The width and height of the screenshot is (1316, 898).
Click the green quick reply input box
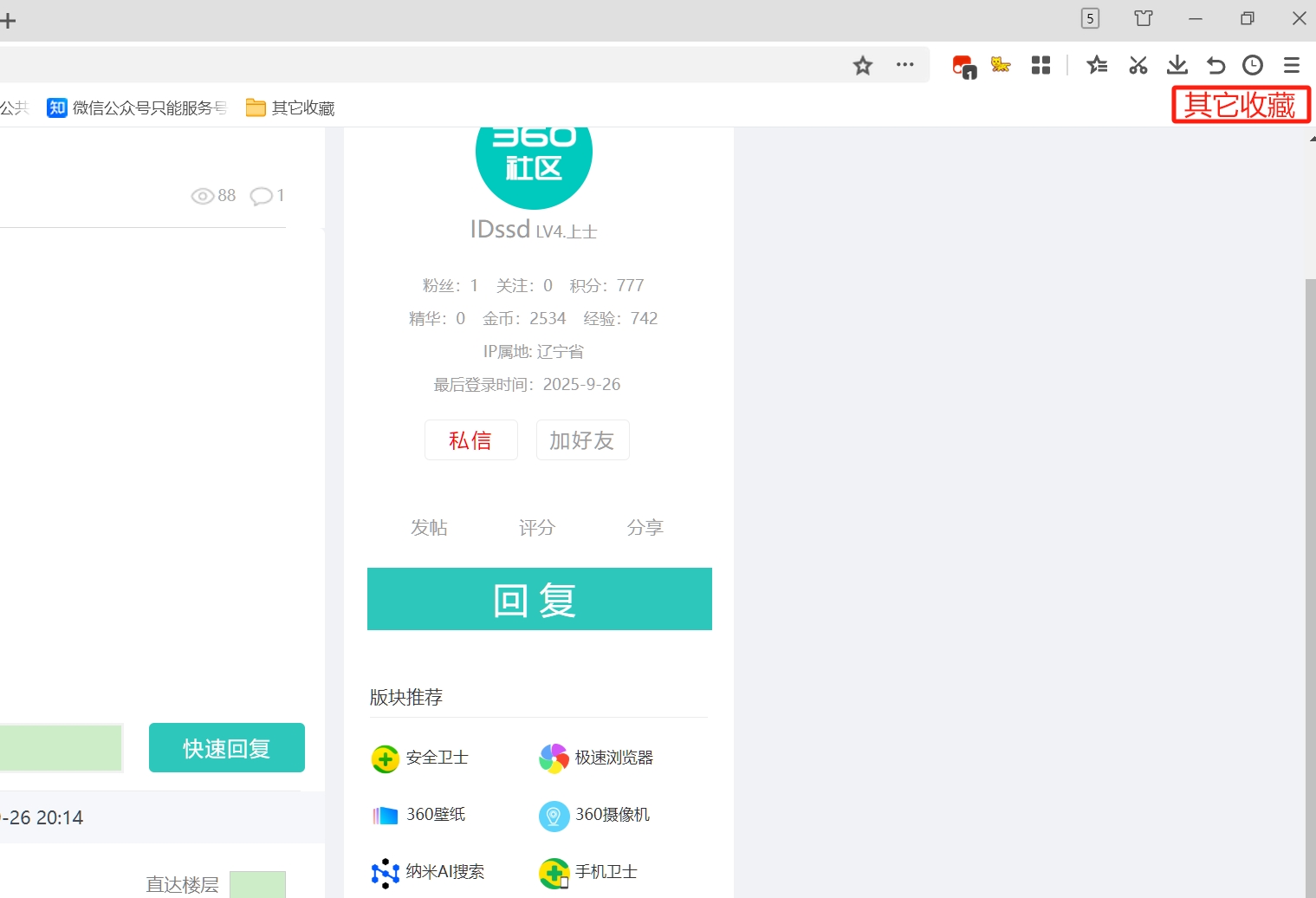61,747
